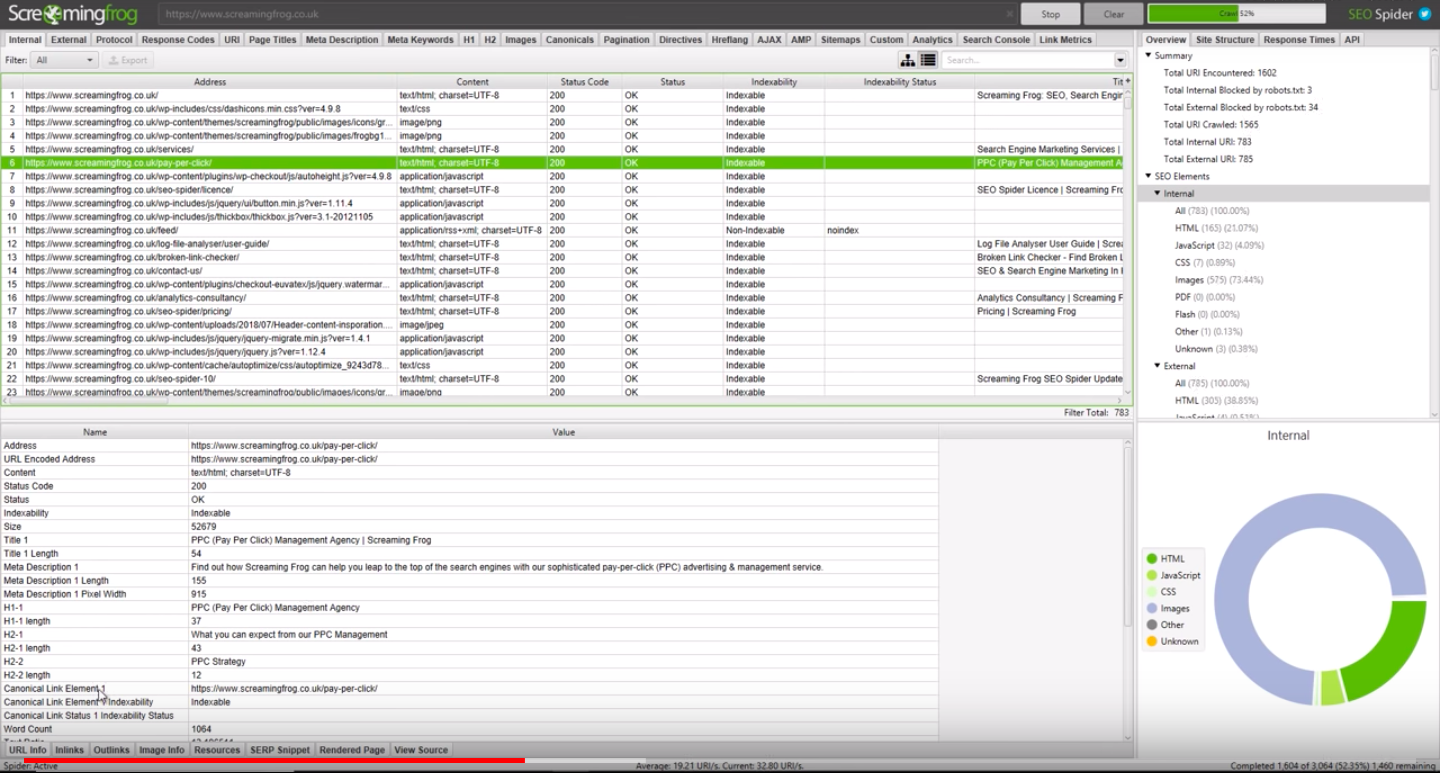
Task: Open the Rendered Page tab
Action: coord(352,750)
